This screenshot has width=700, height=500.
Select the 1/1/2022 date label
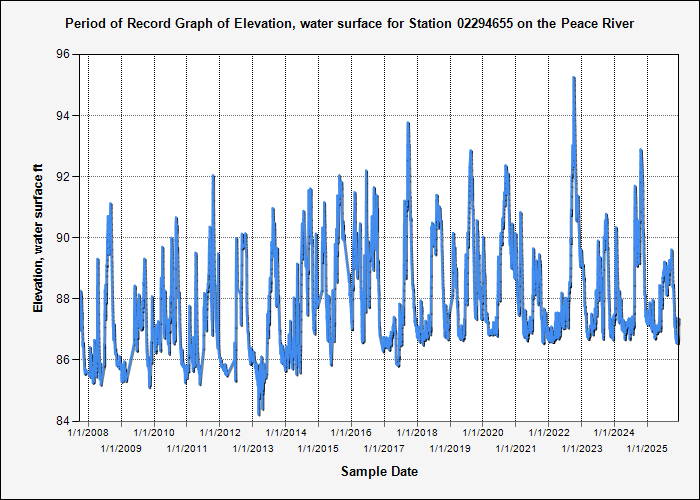[548, 433]
